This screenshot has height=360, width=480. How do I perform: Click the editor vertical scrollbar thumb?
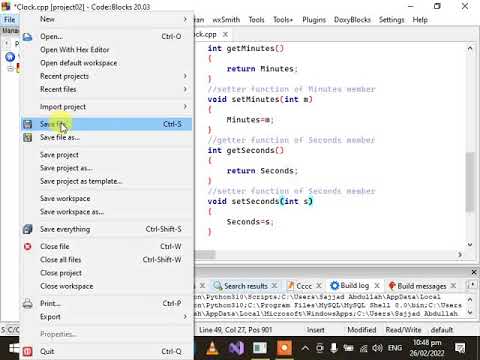470,182
